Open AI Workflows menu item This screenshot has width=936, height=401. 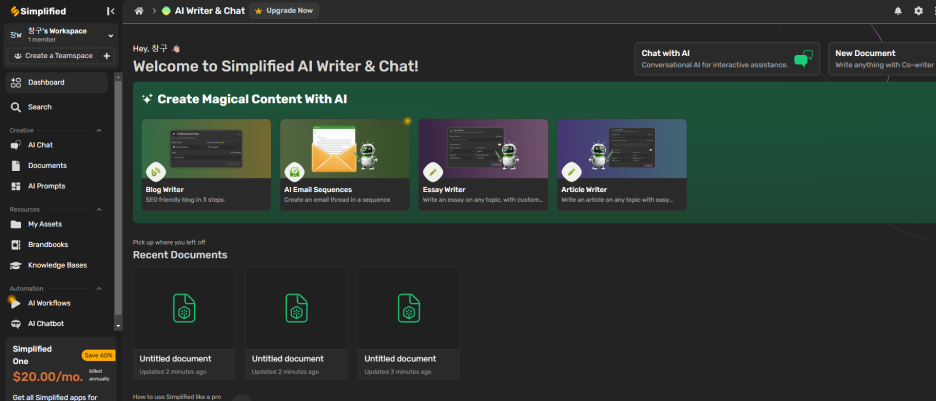pyautogui.click(x=57, y=303)
